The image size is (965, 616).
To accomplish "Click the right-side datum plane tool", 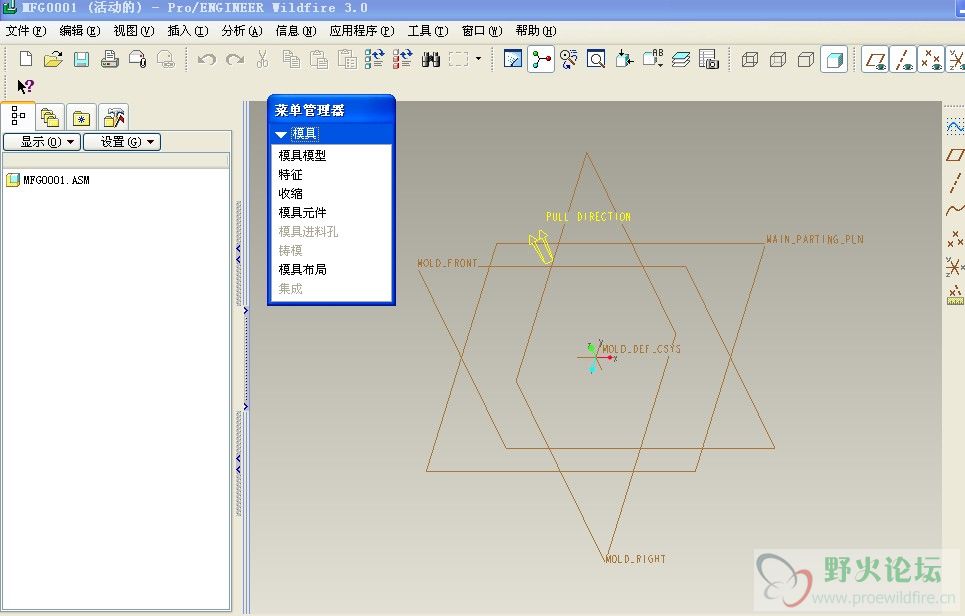I will click(x=955, y=154).
